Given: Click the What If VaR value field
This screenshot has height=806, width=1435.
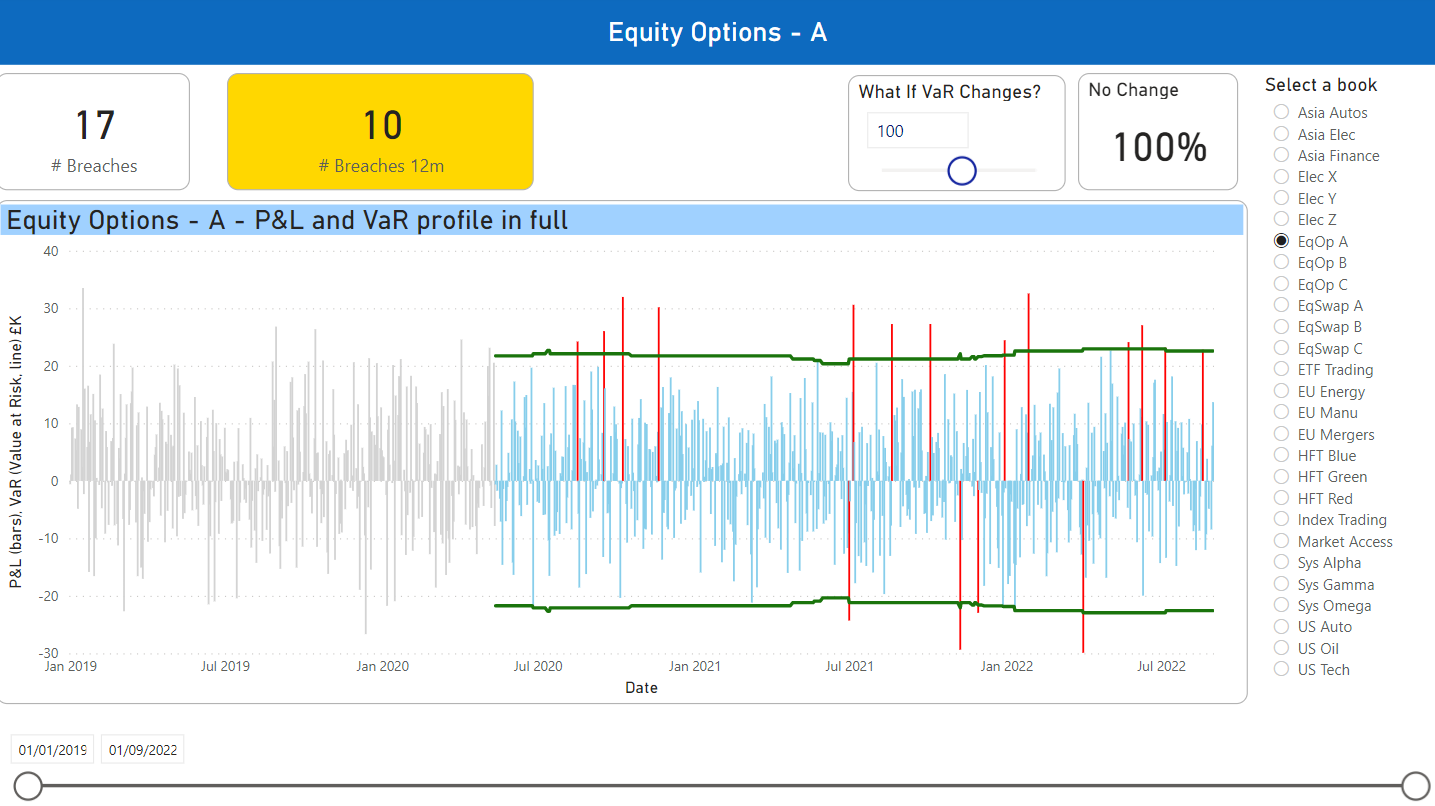Looking at the screenshot, I should point(917,131).
